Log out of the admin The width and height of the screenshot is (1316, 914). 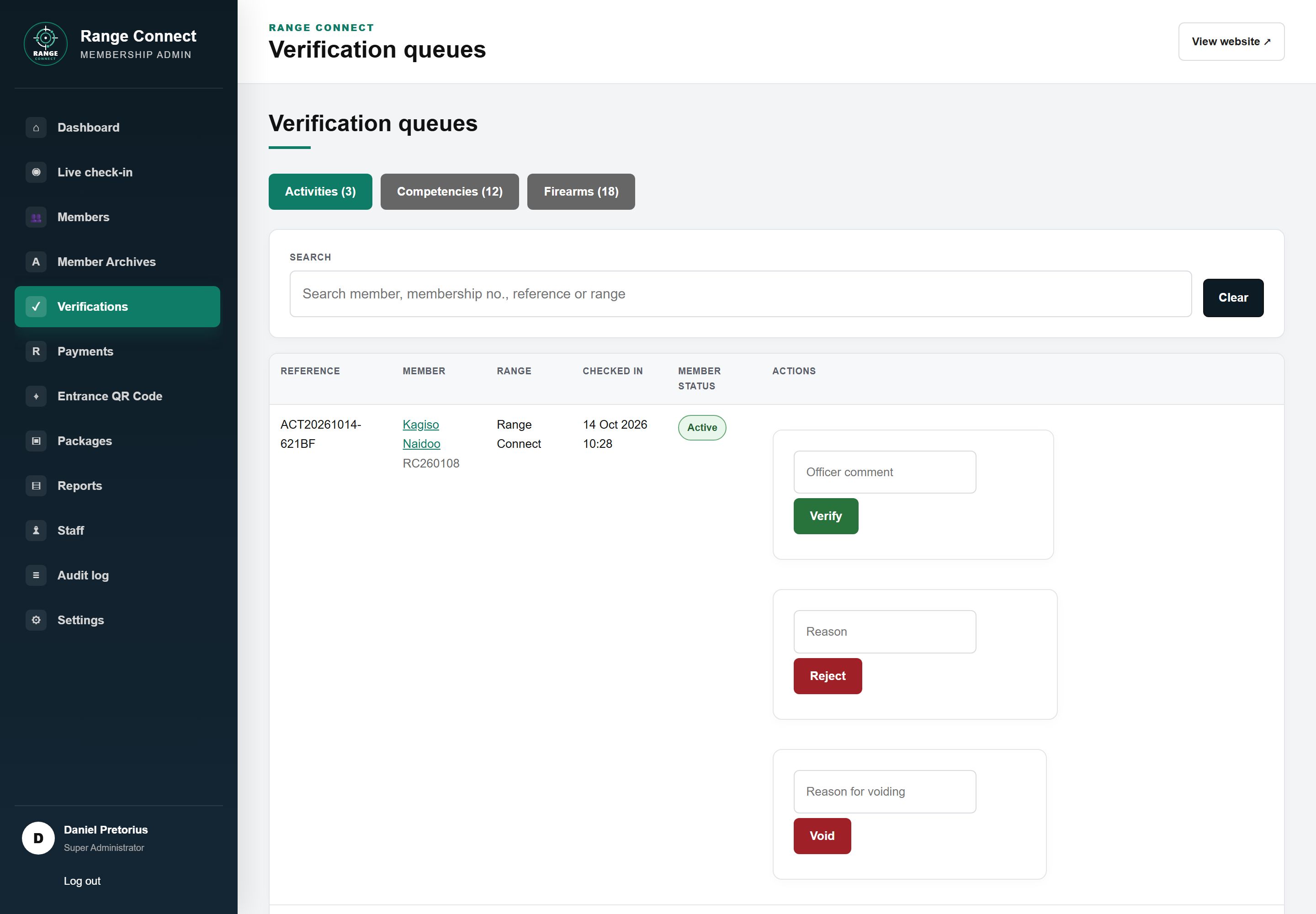(x=82, y=881)
